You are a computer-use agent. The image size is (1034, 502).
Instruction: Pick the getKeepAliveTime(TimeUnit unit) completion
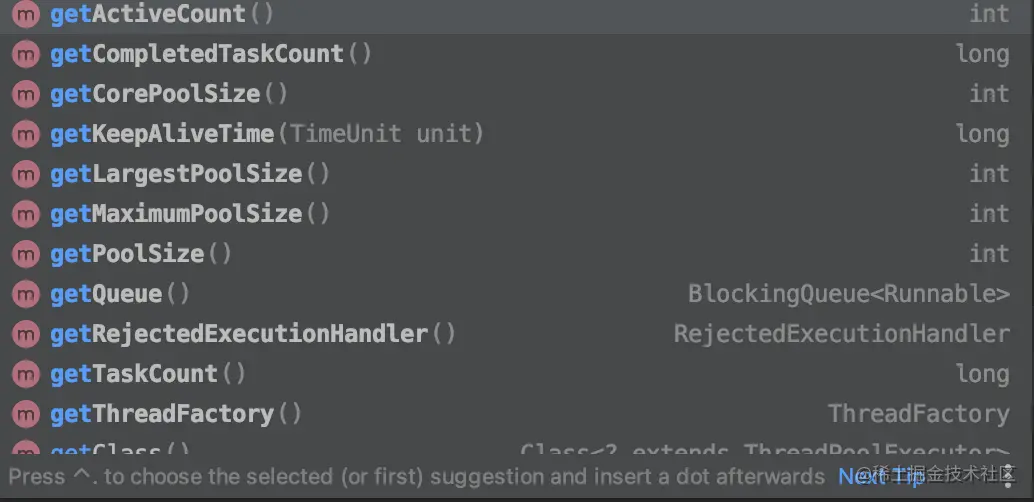click(x=267, y=134)
